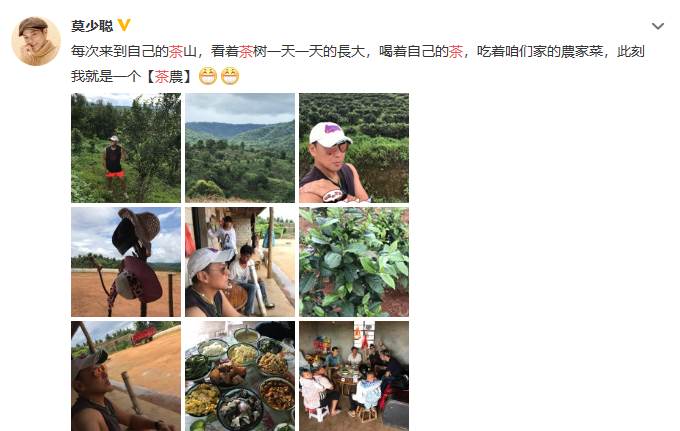The width and height of the screenshot is (680, 431).
Task: Open photo of men sitting on porch
Action: pos(240,262)
